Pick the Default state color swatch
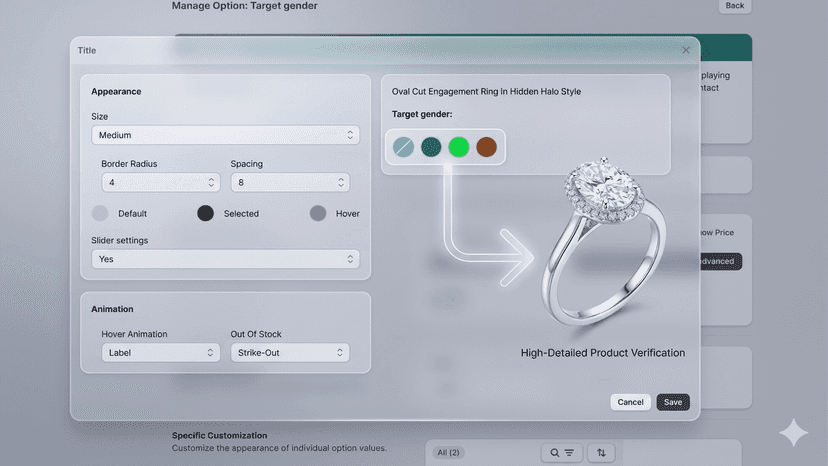The image size is (828, 466). point(100,213)
